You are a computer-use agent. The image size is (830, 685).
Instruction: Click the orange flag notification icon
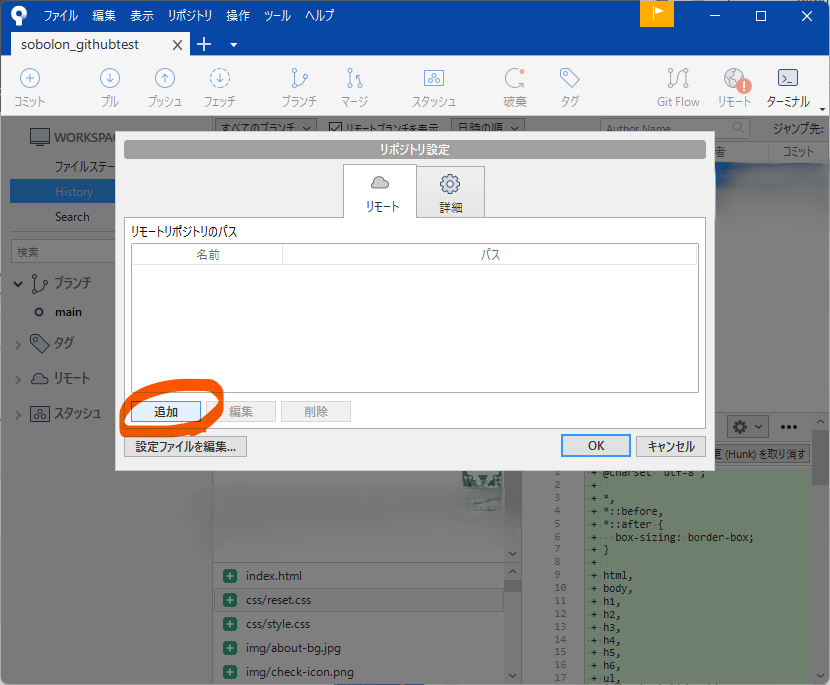pyautogui.click(x=657, y=13)
